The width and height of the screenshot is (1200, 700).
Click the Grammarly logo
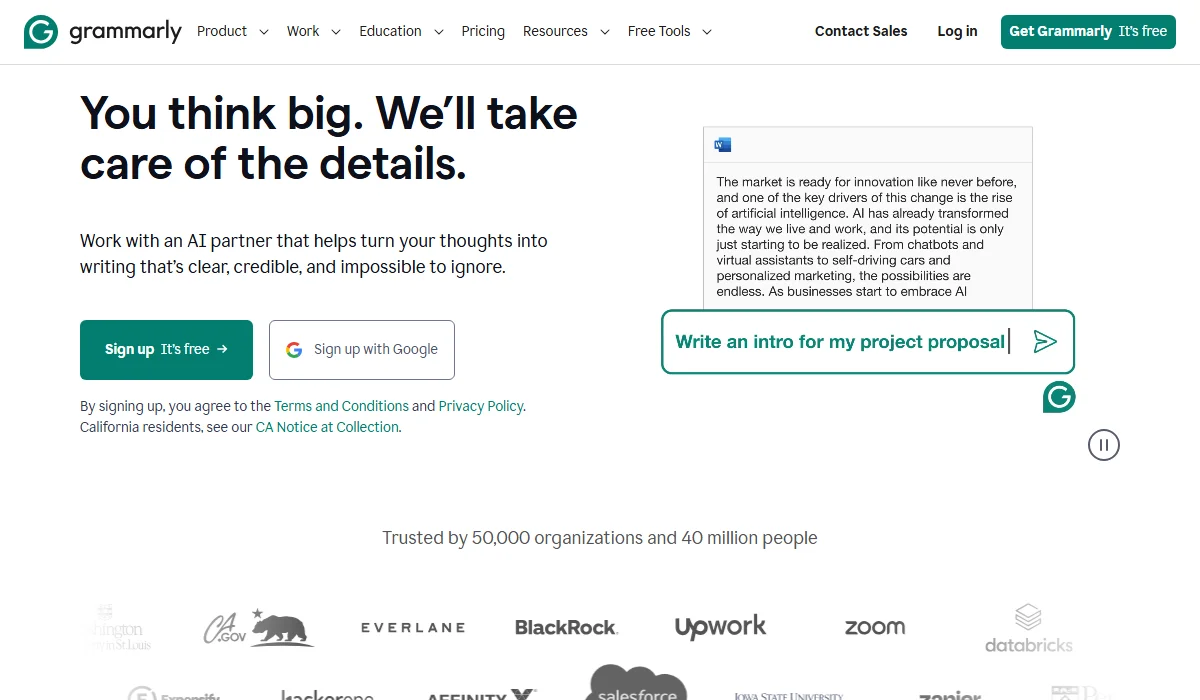[102, 31]
